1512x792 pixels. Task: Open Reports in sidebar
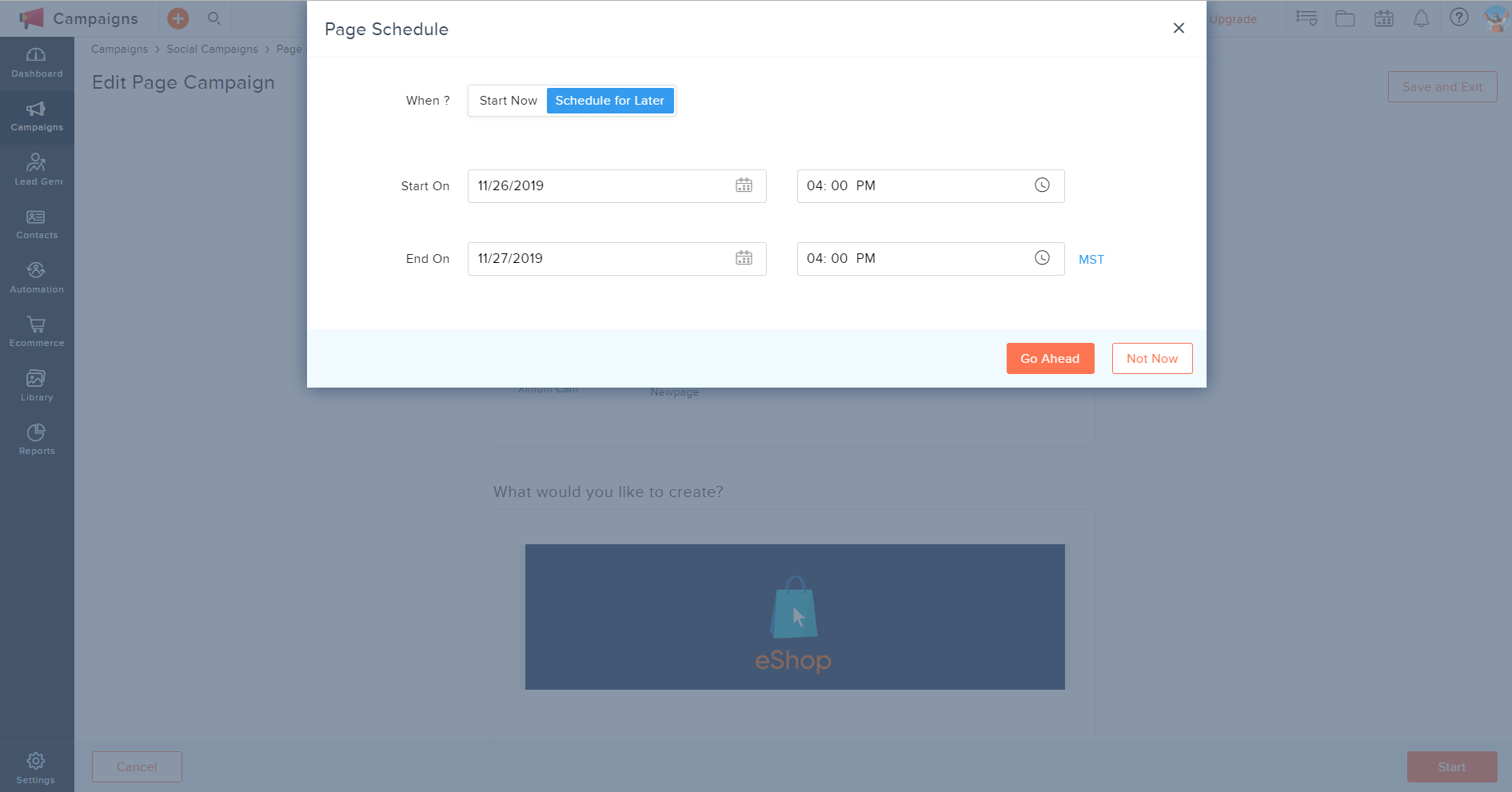tap(37, 440)
